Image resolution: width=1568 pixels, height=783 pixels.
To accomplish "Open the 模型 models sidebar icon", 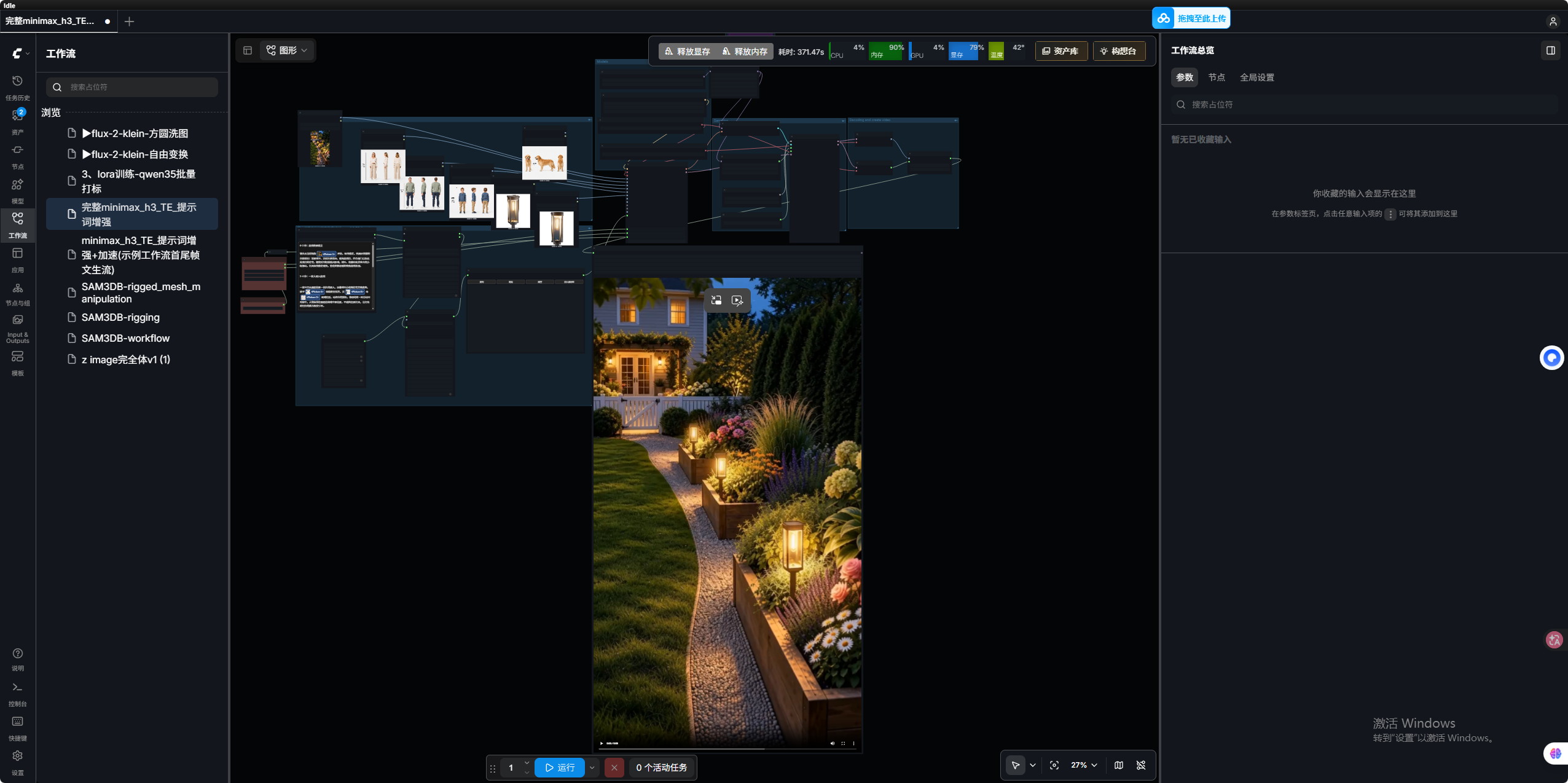I will (x=17, y=191).
